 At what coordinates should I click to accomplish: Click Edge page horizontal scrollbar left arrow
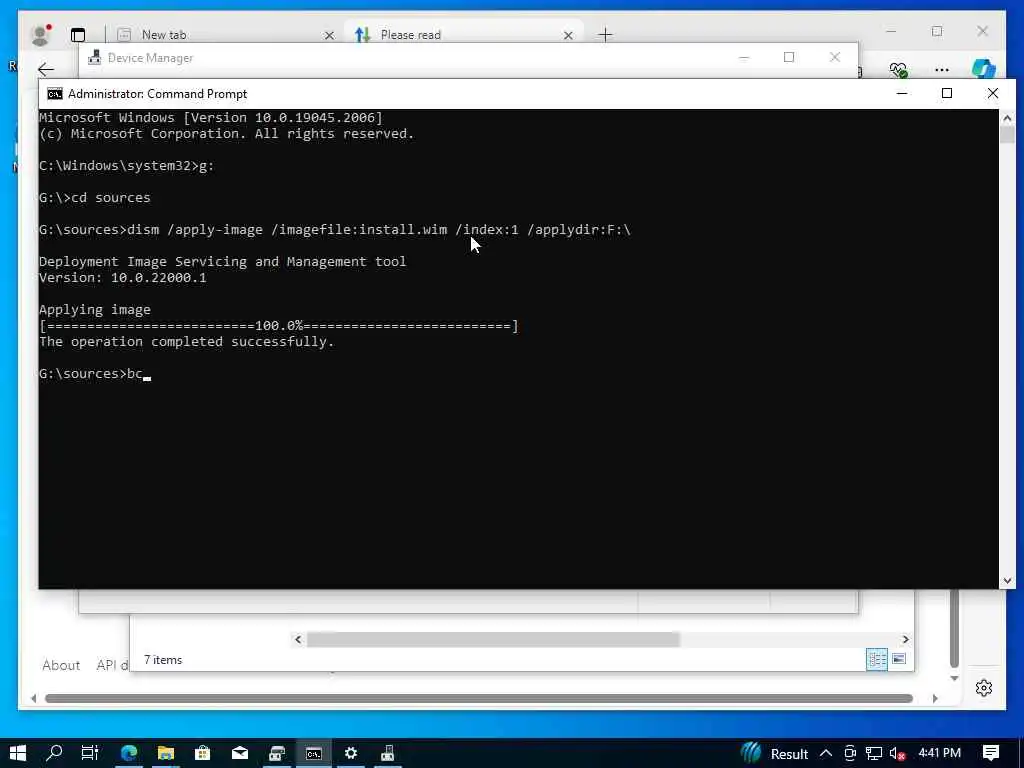33,698
